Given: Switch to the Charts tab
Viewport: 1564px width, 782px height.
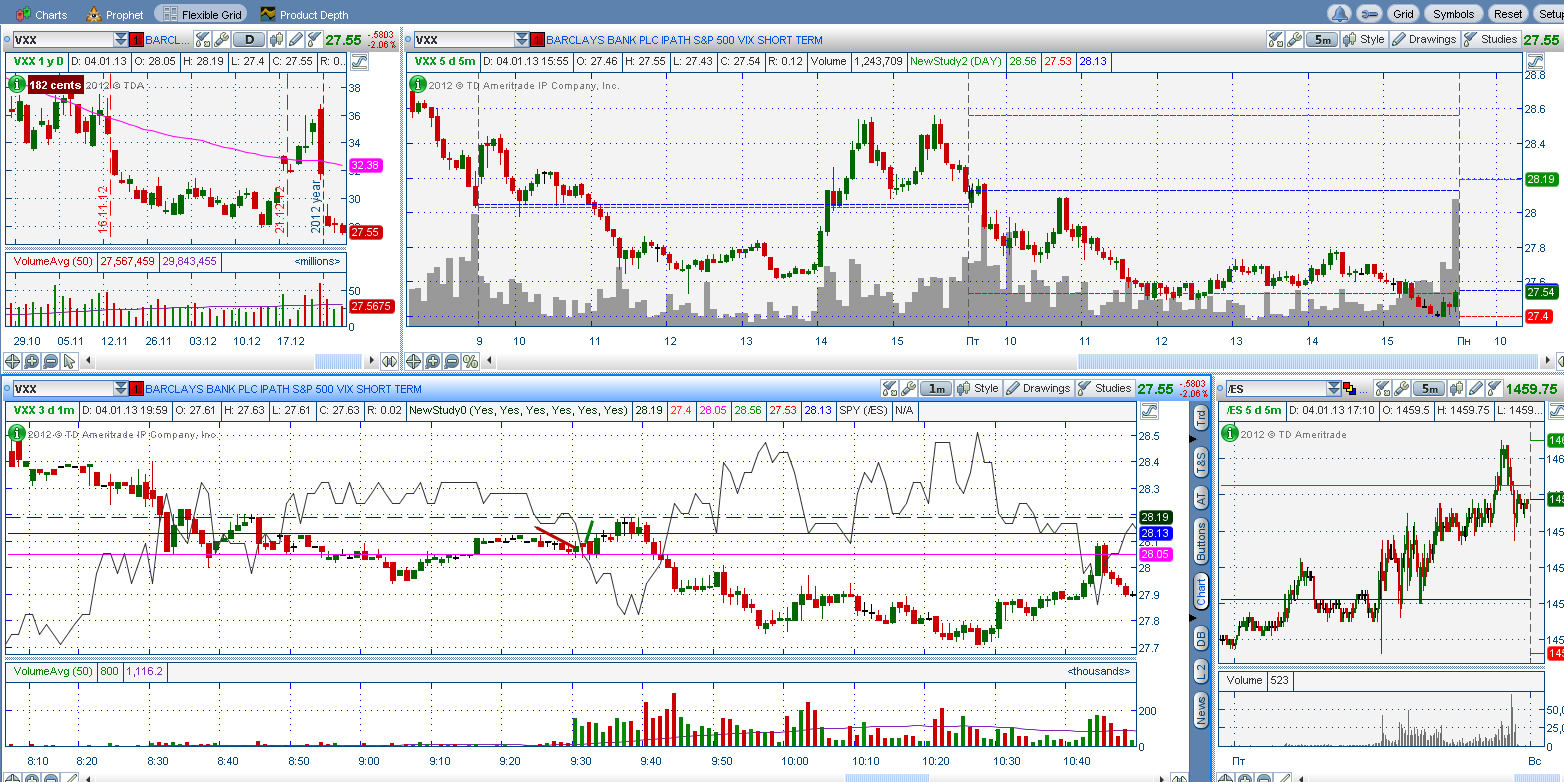Looking at the screenshot, I should coord(42,14).
